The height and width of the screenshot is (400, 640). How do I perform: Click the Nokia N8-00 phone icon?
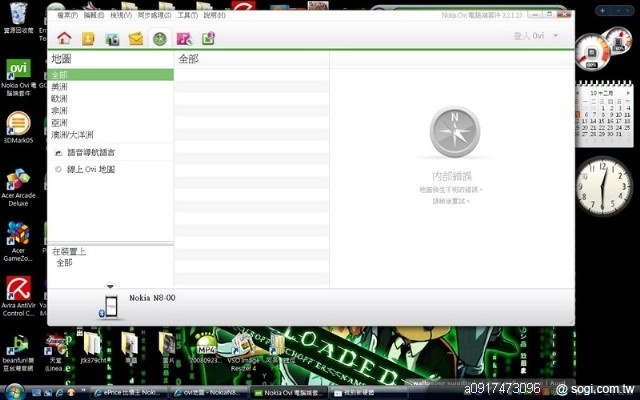(x=111, y=307)
